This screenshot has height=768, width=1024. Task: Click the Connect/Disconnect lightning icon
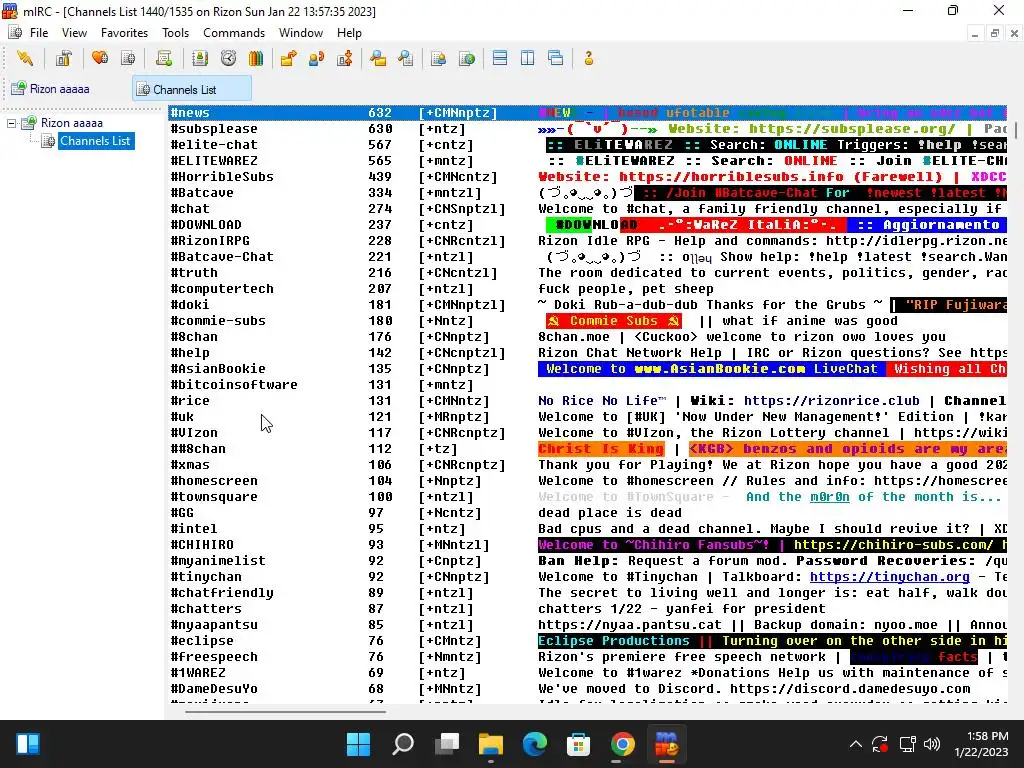25,59
